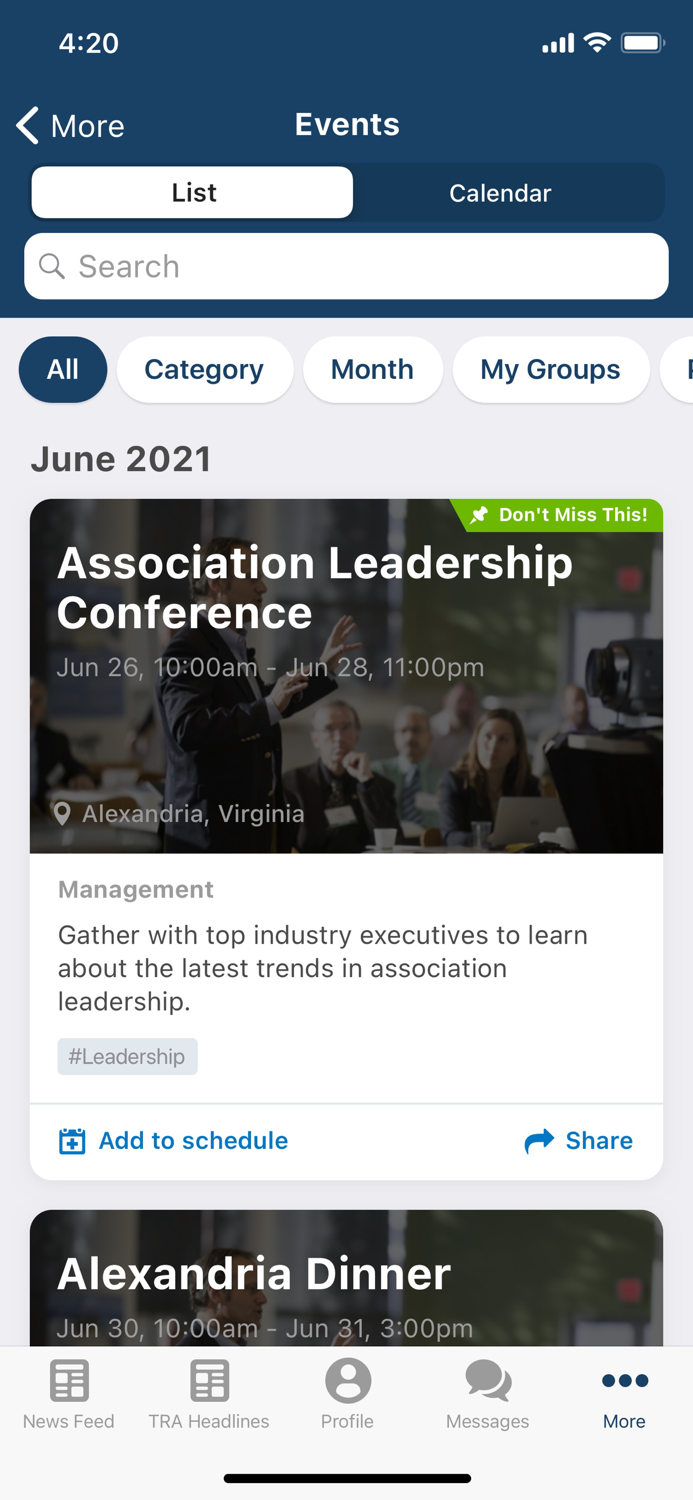Switch to the Calendar tab
This screenshot has height=1500, width=693.
[x=500, y=193]
